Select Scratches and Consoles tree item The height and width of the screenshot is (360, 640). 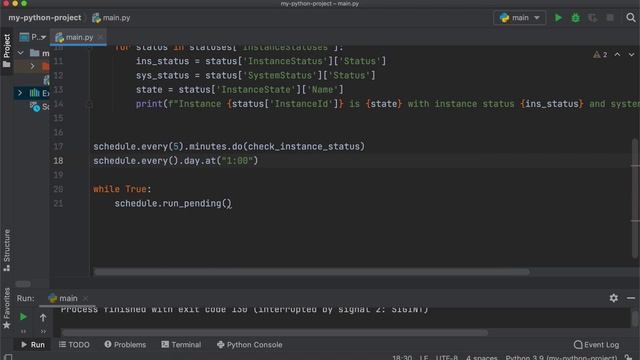tap(40, 107)
